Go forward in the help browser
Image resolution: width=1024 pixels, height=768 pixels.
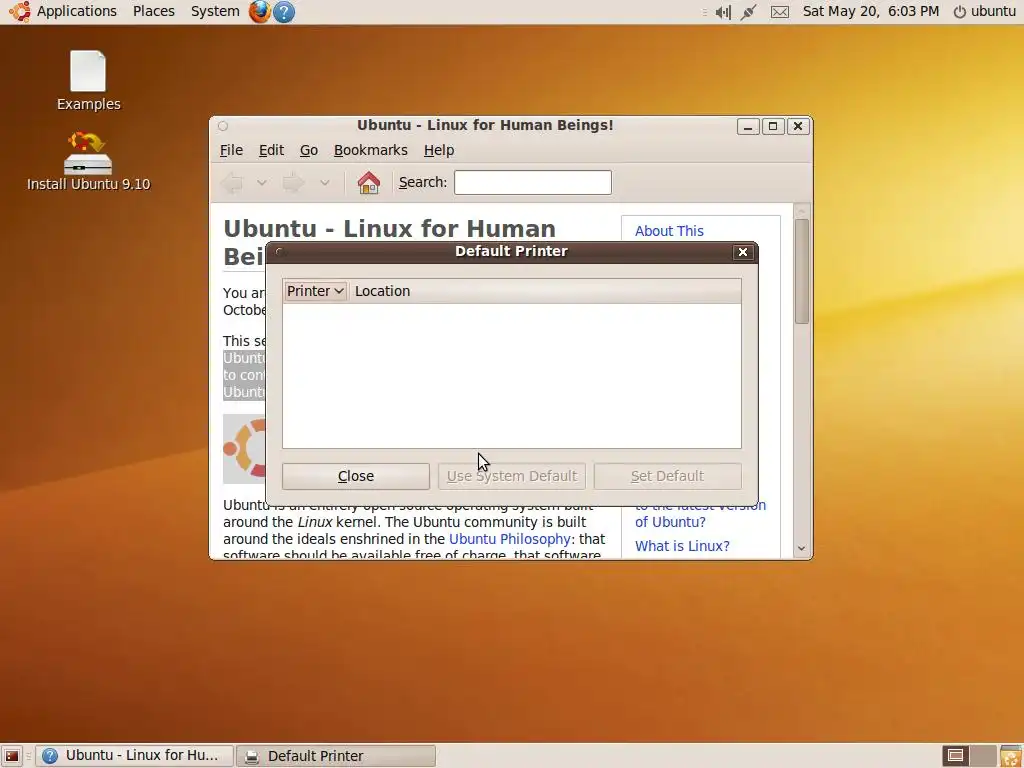tap(293, 183)
